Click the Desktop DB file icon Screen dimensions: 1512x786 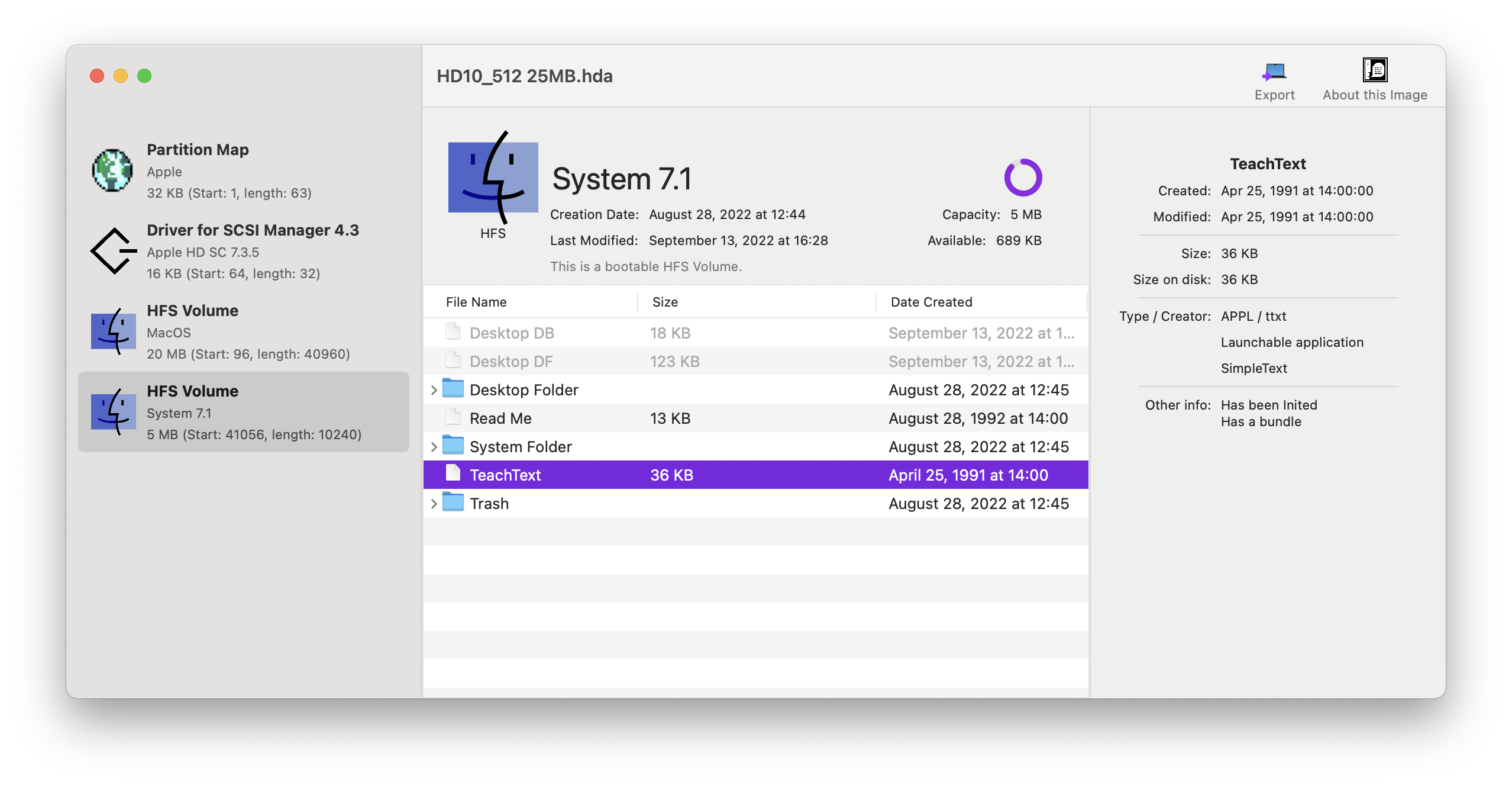tap(453, 331)
